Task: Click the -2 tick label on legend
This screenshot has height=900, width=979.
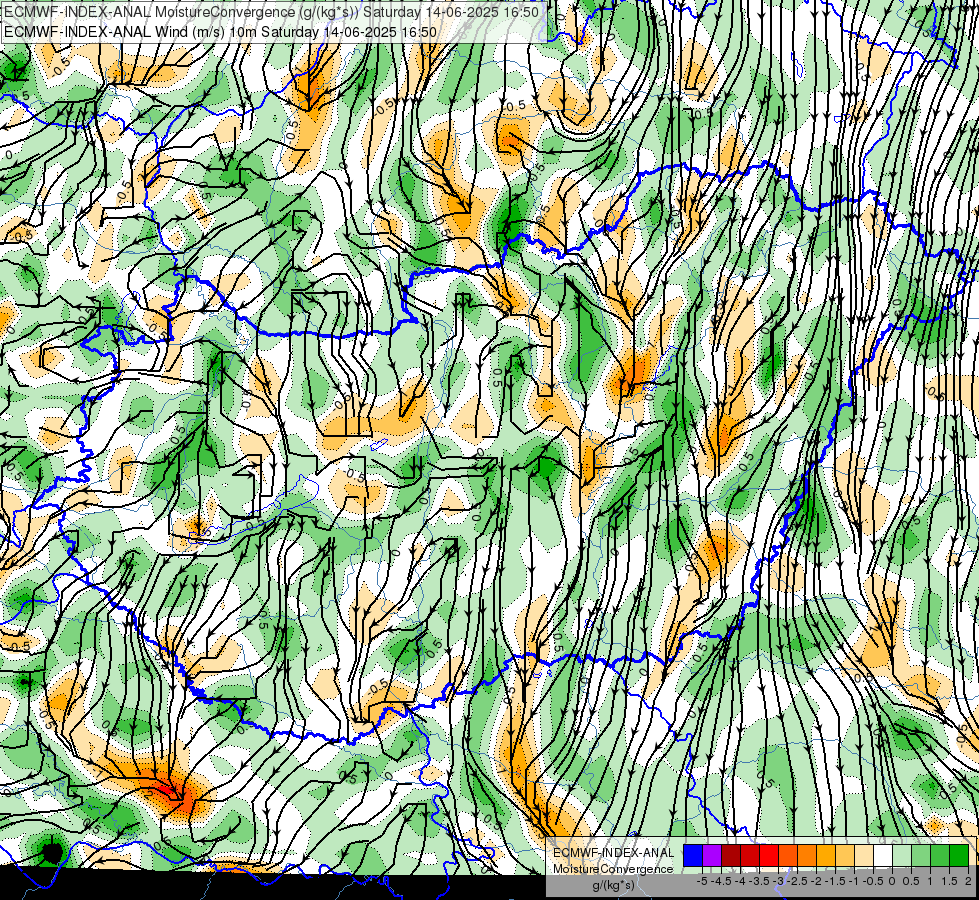Action: (816, 881)
